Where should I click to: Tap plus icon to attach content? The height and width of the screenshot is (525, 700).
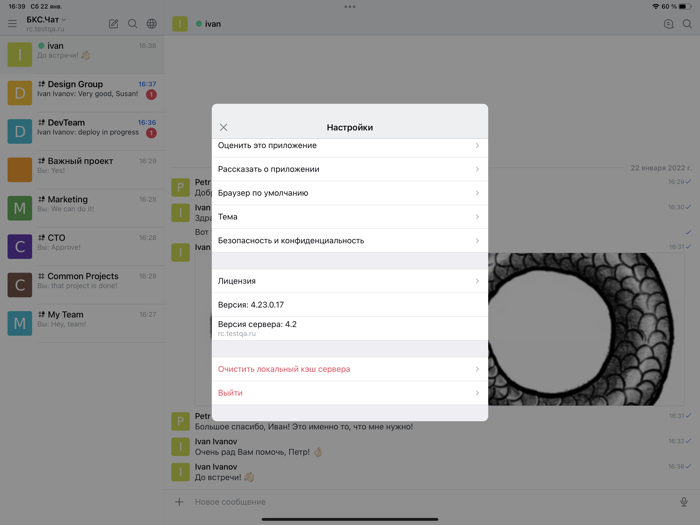point(179,502)
